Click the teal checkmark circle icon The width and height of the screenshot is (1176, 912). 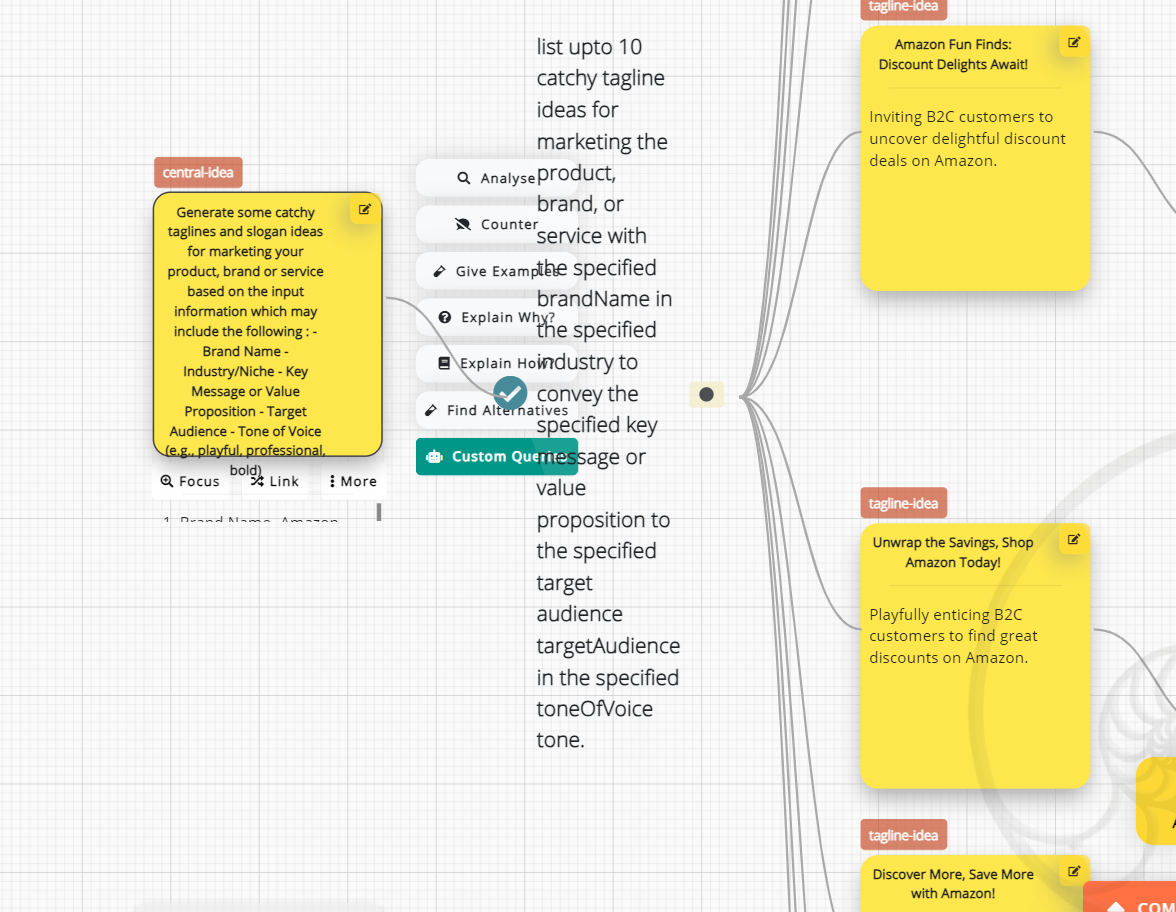click(x=510, y=393)
